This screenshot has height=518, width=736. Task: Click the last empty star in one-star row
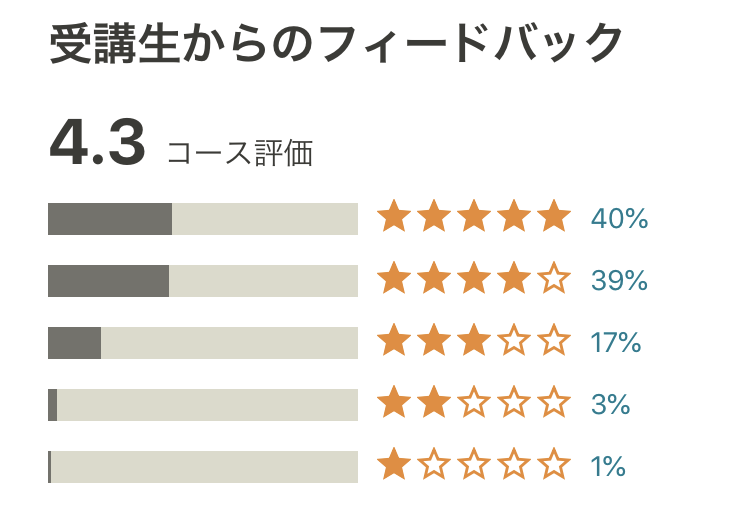tap(553, 465)
